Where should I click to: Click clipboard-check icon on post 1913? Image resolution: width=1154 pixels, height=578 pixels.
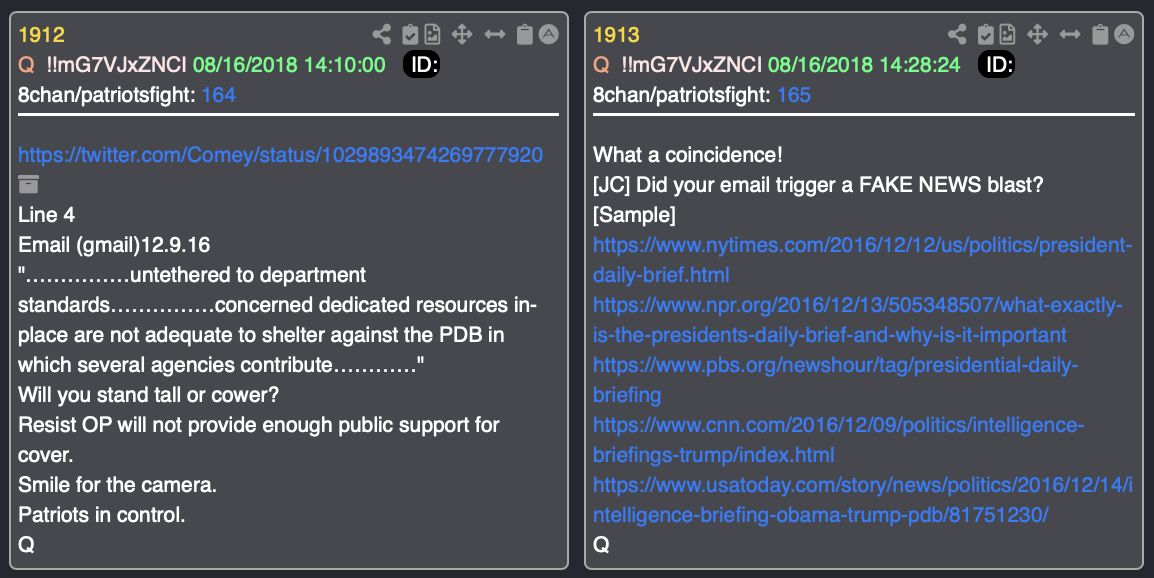click(985, 35)
